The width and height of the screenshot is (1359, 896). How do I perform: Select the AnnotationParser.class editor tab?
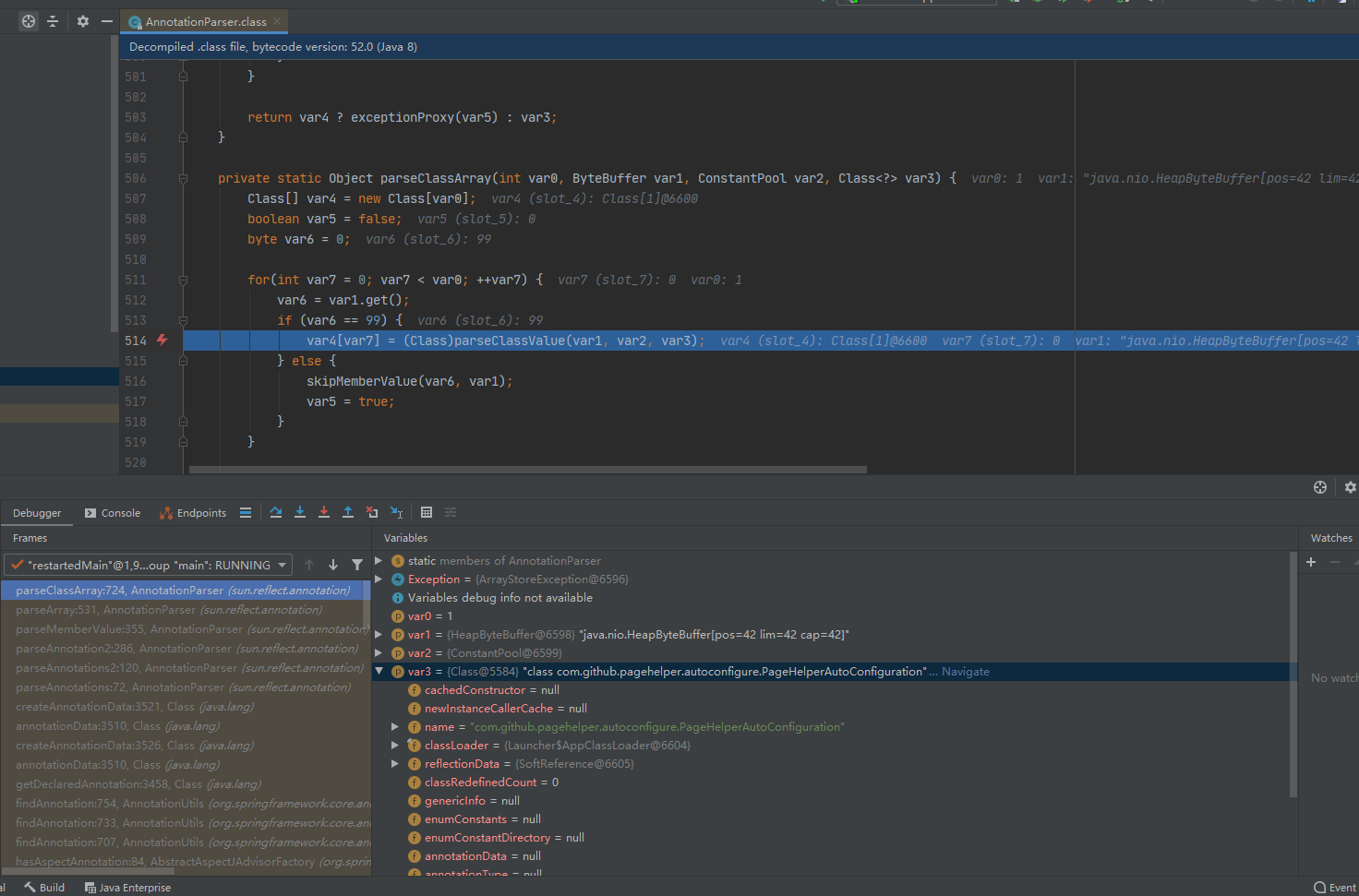coord(204,21)
